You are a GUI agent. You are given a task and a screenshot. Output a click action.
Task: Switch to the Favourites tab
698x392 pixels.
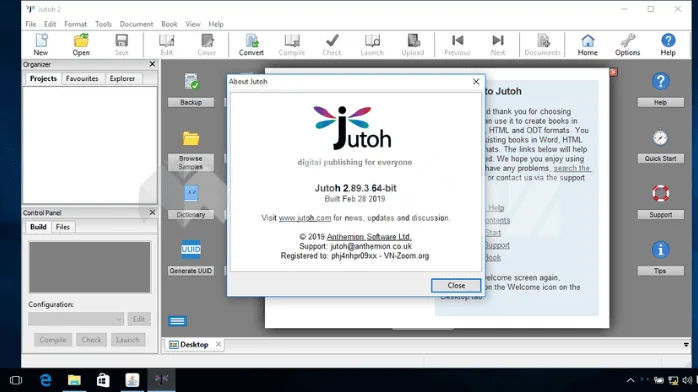coord(82,78)
